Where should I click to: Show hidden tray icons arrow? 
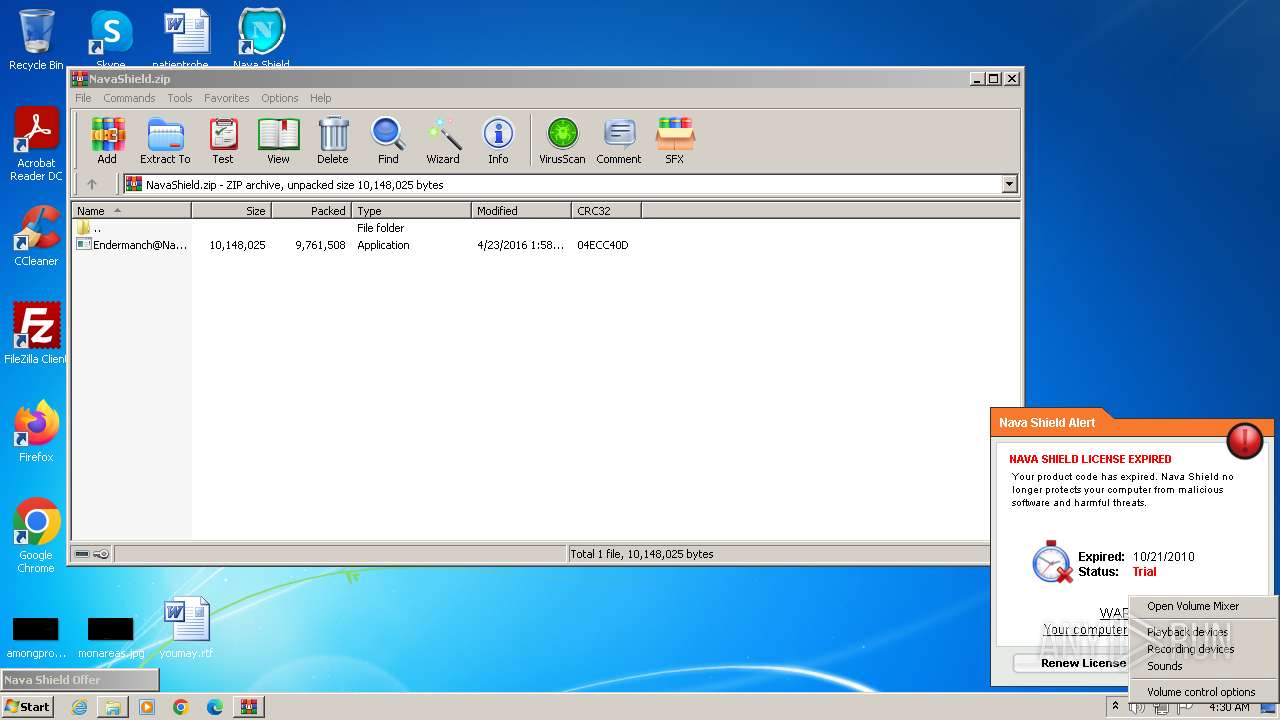1114,707
